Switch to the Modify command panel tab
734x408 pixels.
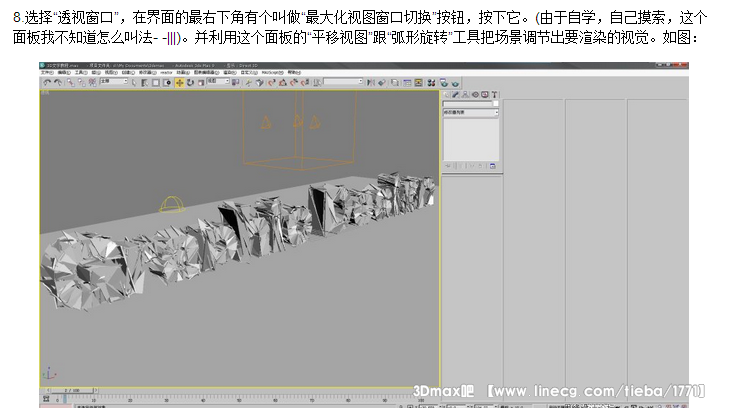455,94
